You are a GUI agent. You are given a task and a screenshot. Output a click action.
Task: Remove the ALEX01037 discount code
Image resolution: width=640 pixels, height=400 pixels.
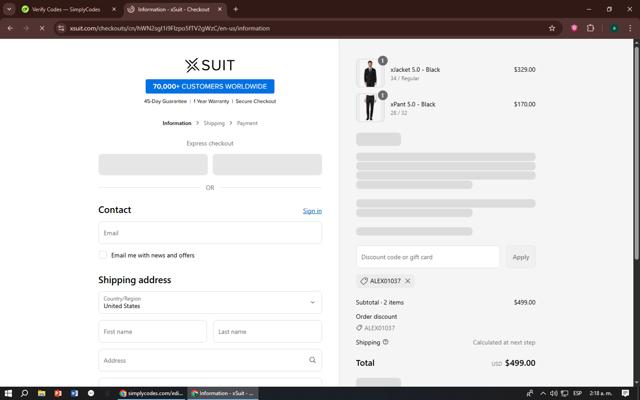point(408,281)
